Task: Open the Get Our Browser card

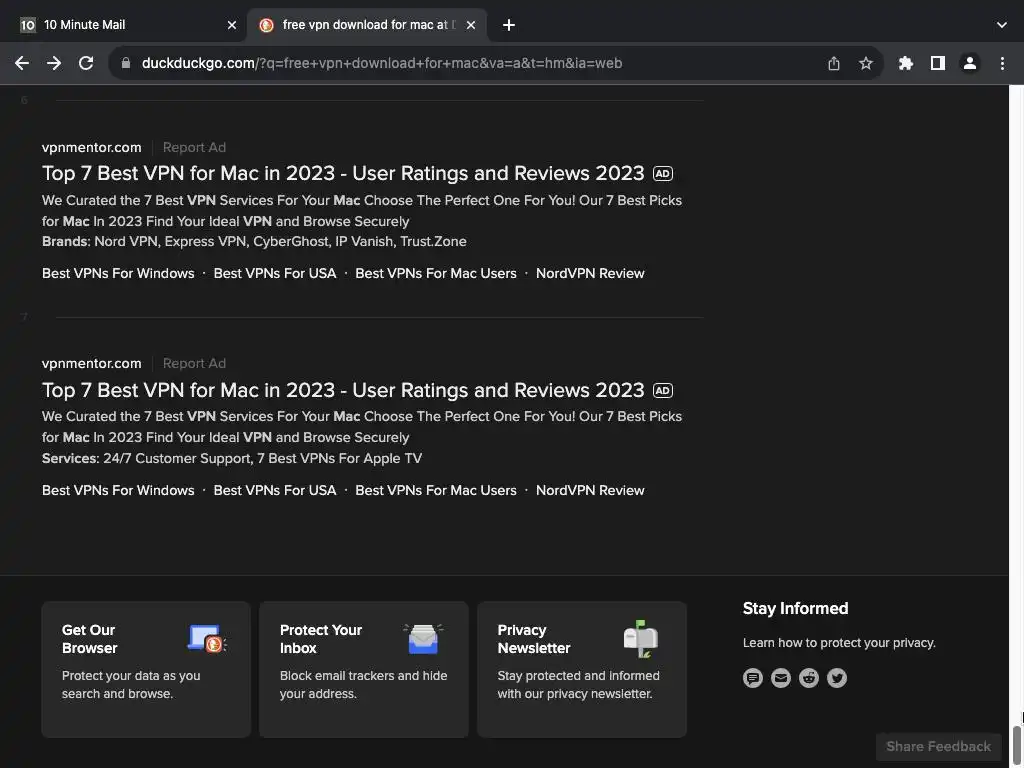Action: pos(146,669)
